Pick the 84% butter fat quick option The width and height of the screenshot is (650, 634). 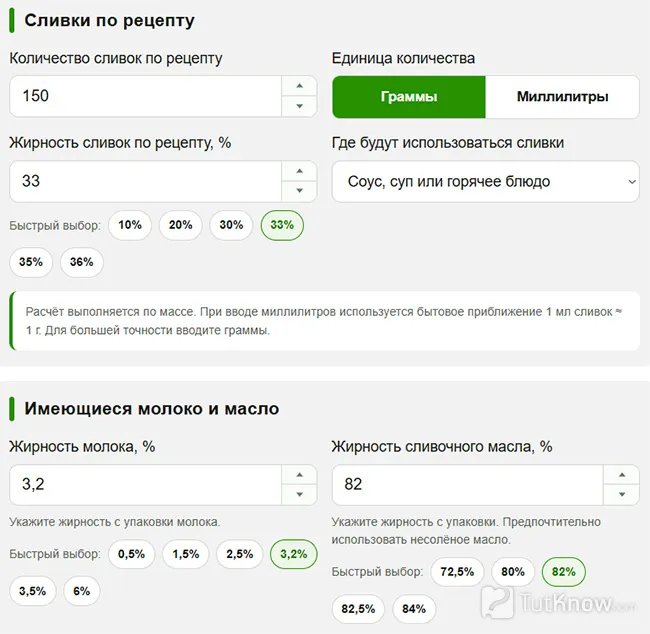pos(414,609)
